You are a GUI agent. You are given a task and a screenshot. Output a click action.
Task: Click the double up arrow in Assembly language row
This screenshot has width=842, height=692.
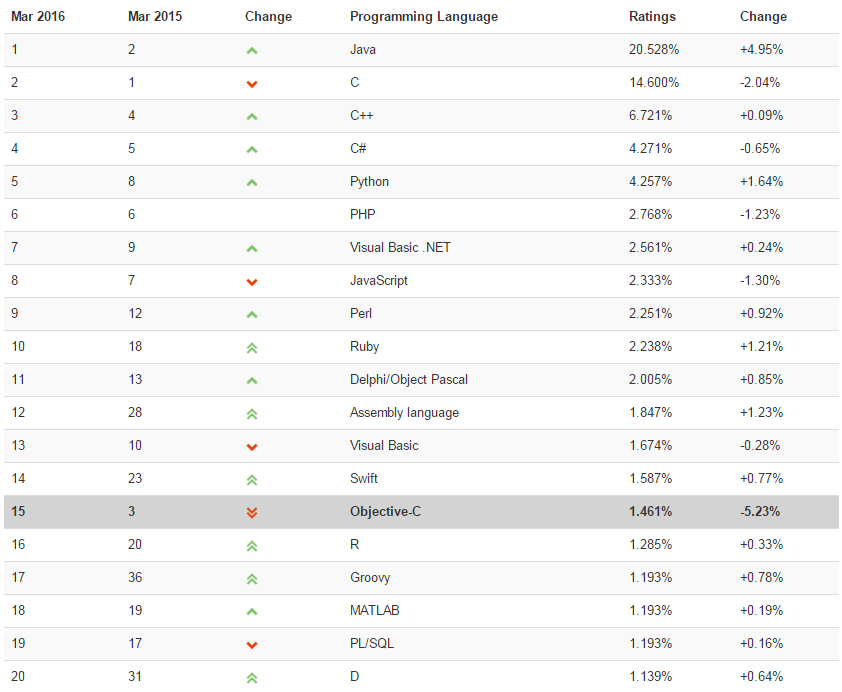[x=252, y=413]
